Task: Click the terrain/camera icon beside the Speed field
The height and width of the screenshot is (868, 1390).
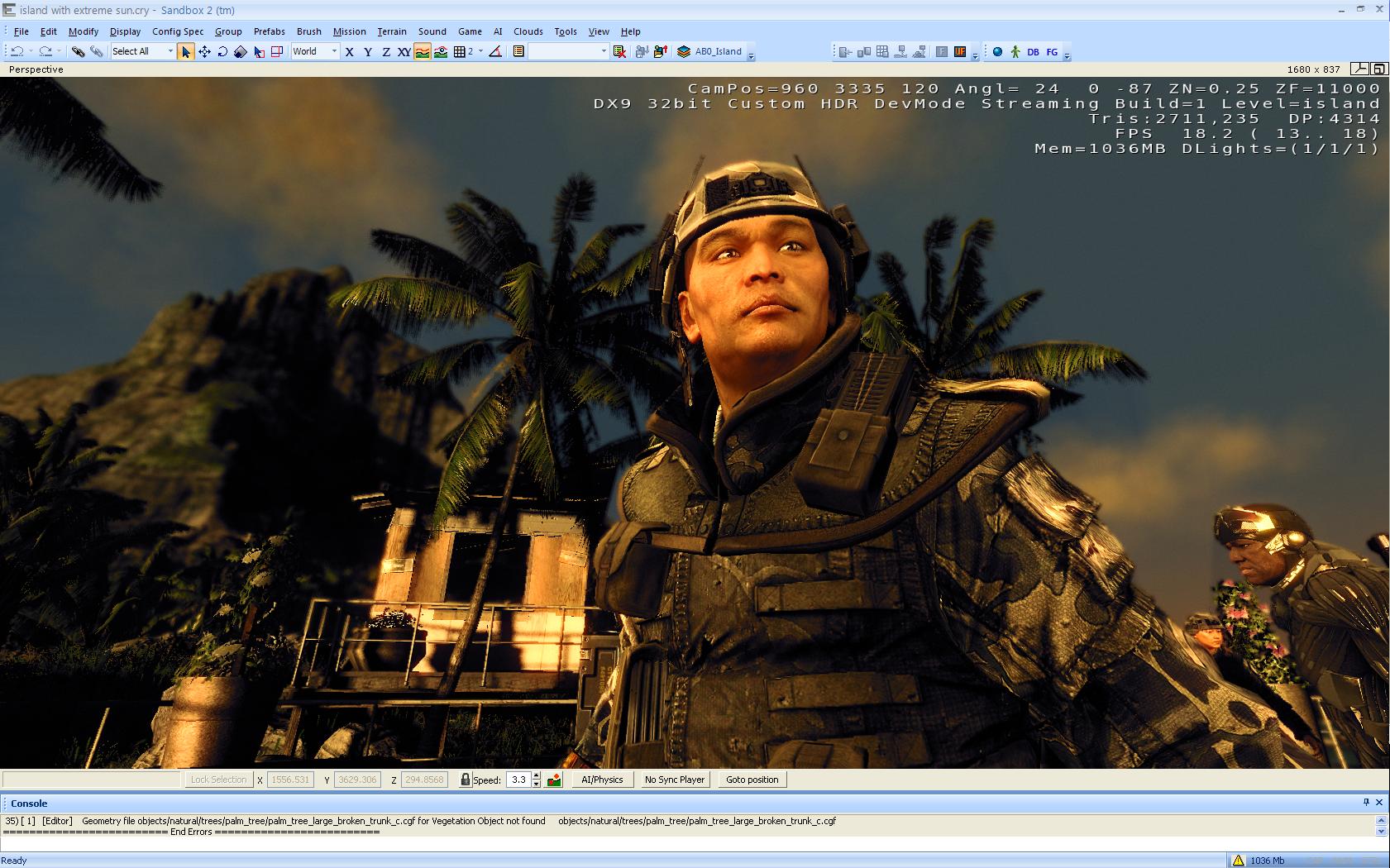Action: click(554, 780)
